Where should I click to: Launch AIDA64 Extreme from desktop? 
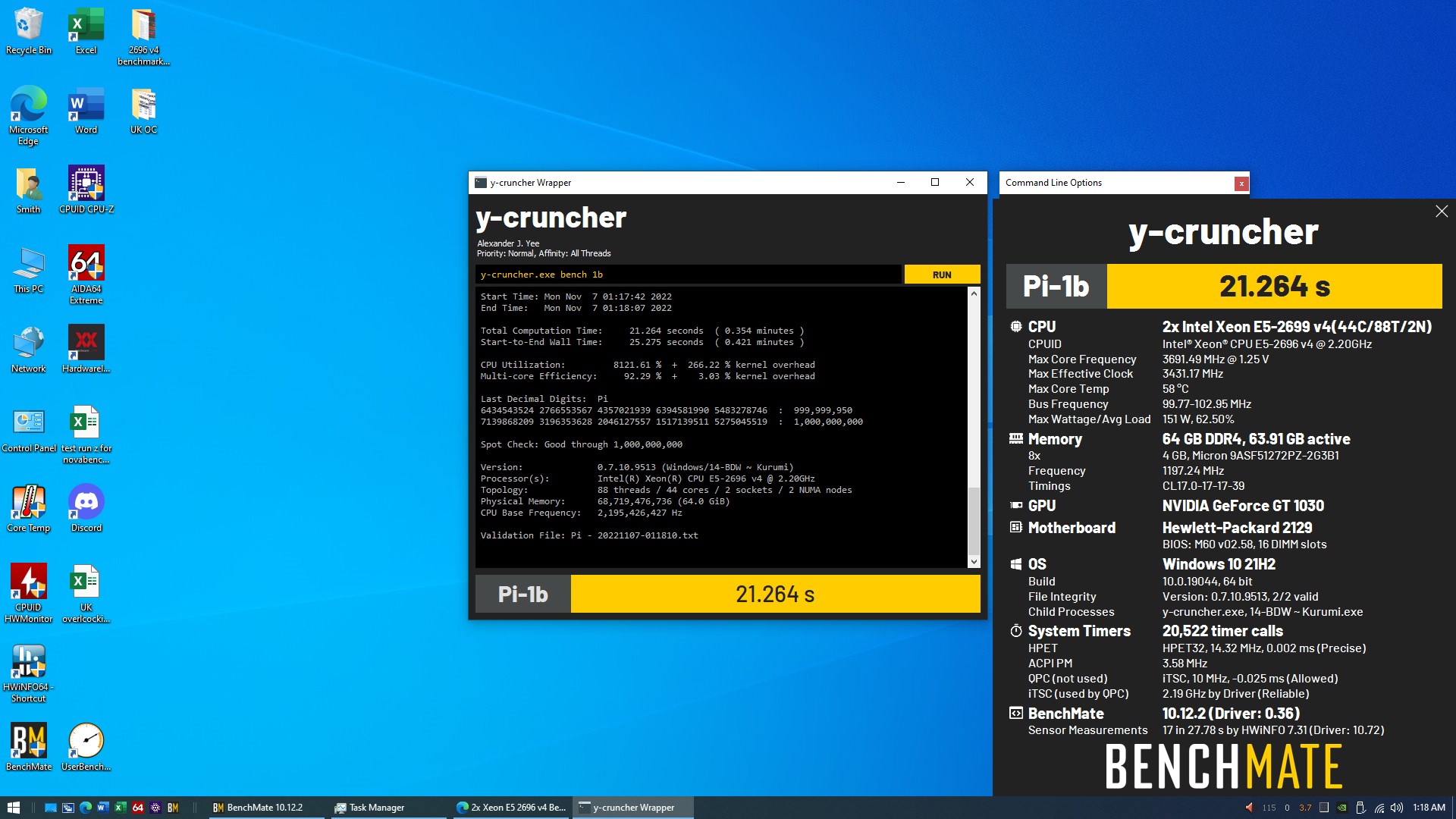86,275
